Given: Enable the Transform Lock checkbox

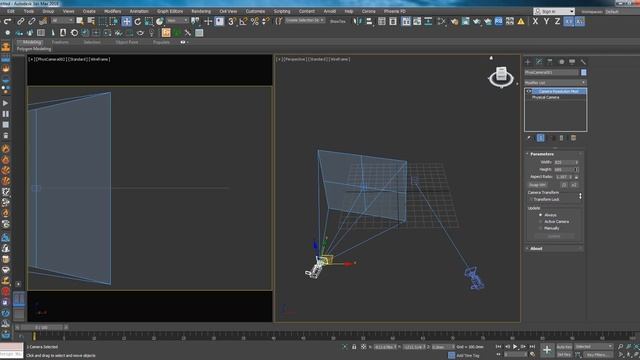Looking at the screenshot, I should 531,199.
